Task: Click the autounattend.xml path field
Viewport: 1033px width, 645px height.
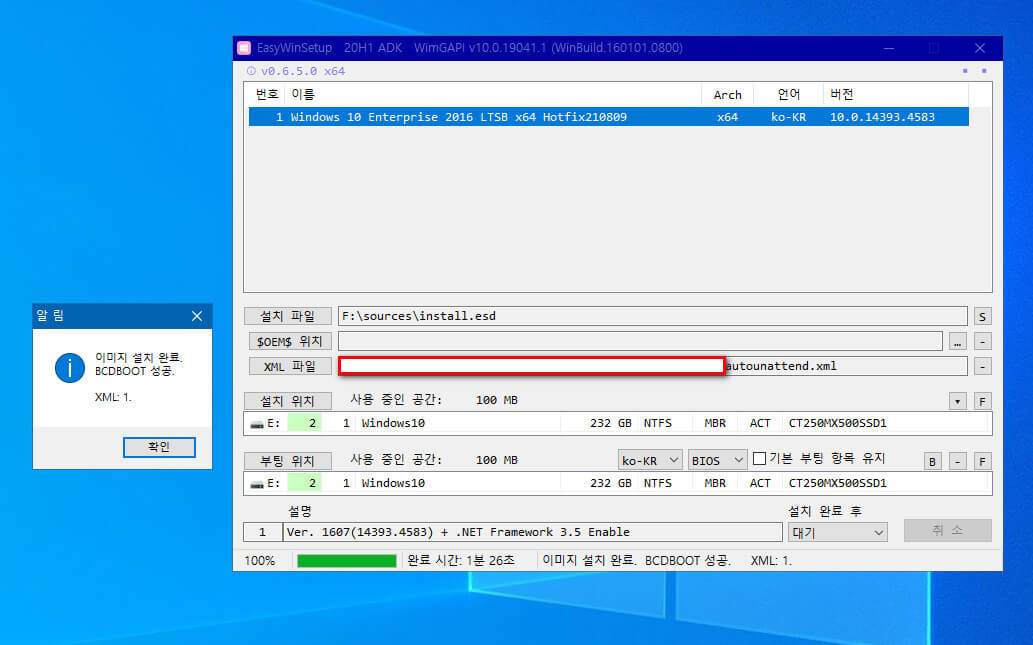Action: 652,366
